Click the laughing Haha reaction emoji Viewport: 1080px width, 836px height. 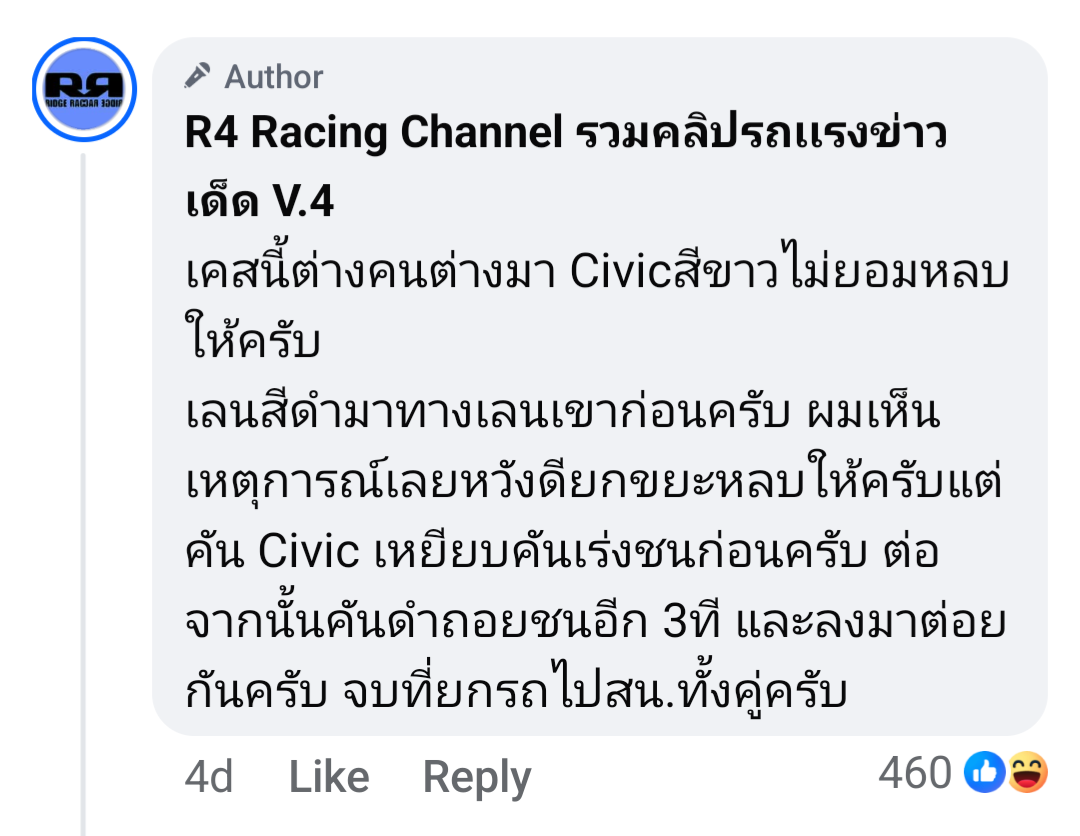coord(1026,773)
